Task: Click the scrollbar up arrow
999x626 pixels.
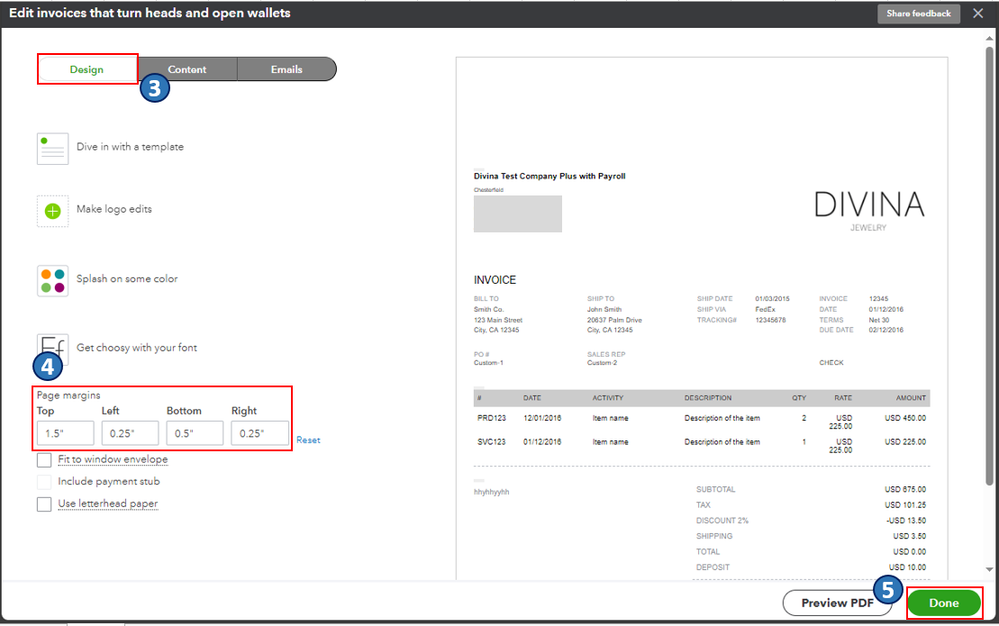Action: pyautogui.click(x=989, y=38)
